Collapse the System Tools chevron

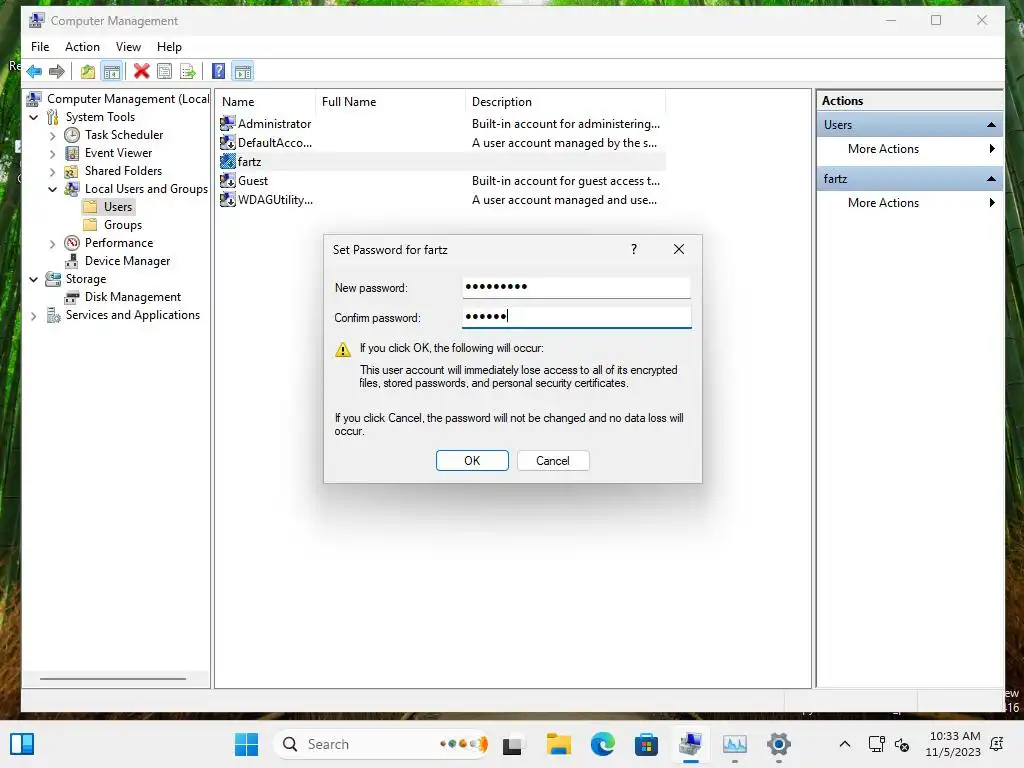tap(34, 117)
